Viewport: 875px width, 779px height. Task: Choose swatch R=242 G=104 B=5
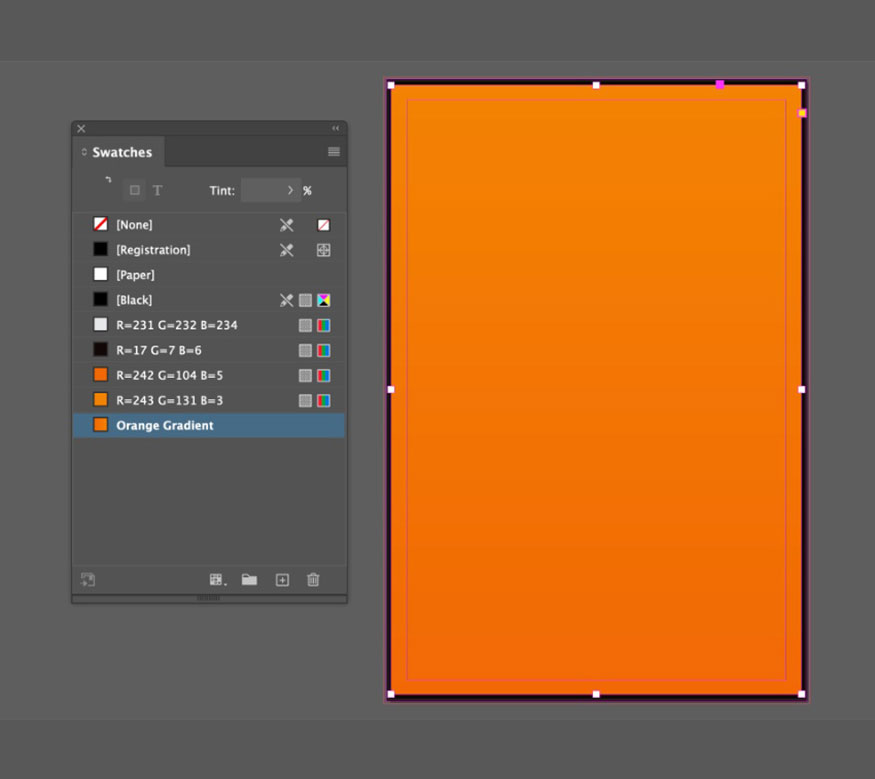[x=209, y=376]
